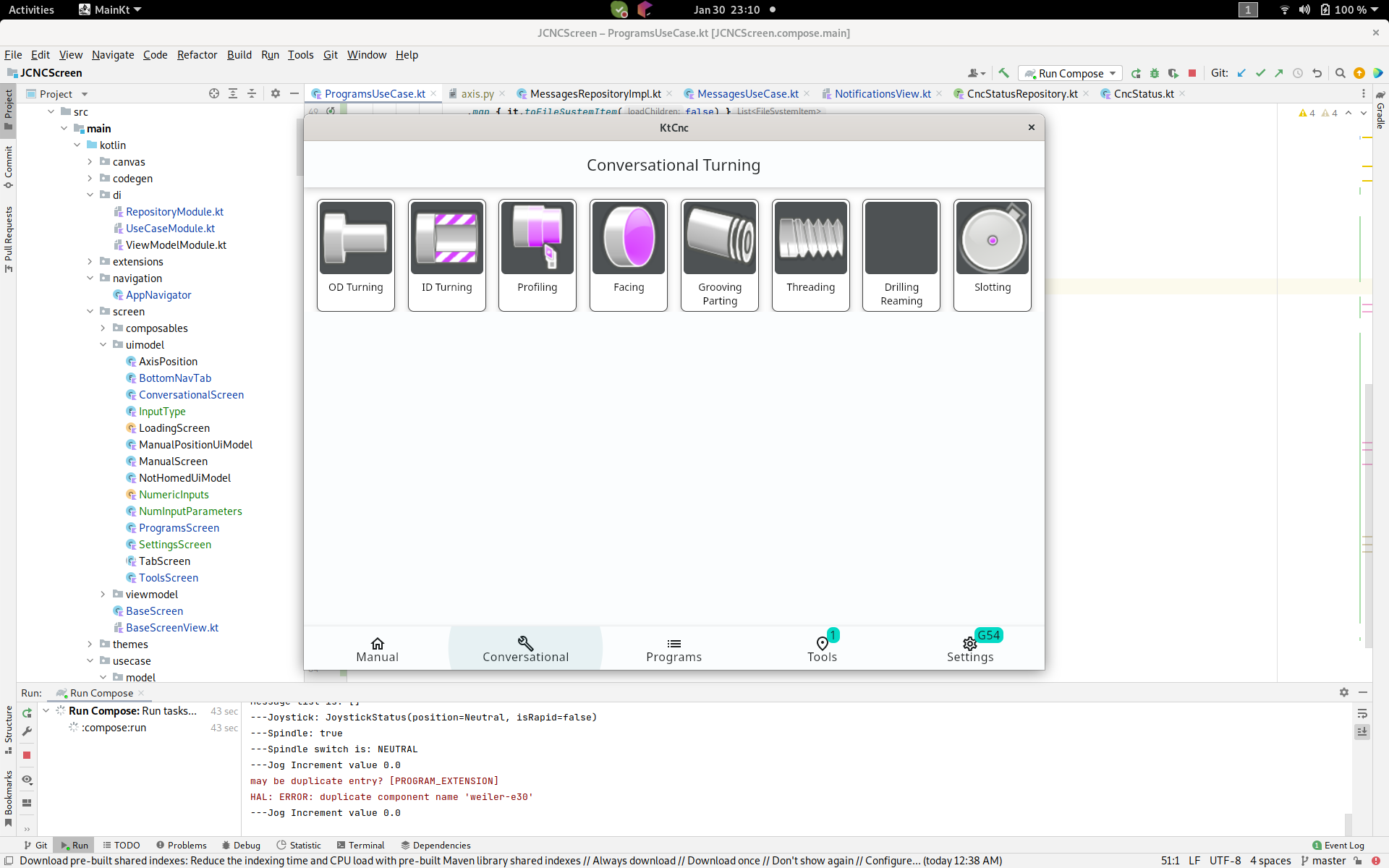Screen dimensions: 1389x868
Task: Open Search Everywhere magnifier icon
Action: 1340,73
